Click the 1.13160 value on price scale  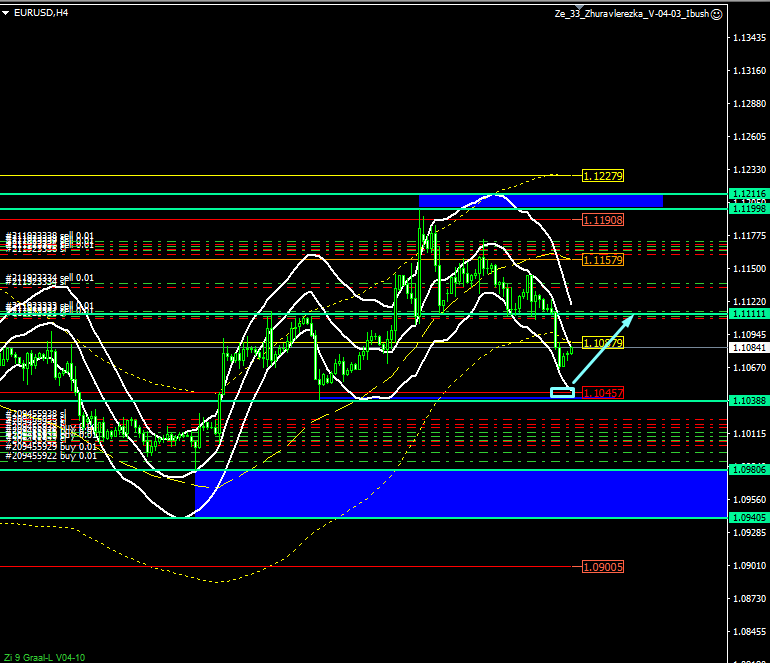[749, 71]
